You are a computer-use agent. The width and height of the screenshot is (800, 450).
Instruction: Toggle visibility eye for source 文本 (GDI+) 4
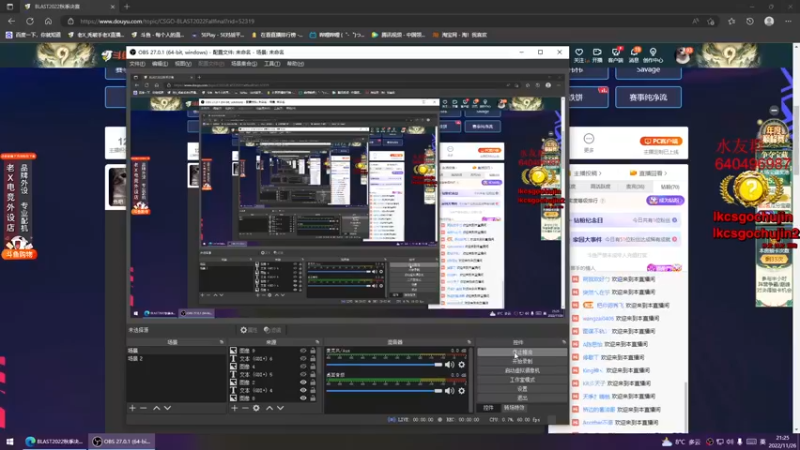point(303,390)
